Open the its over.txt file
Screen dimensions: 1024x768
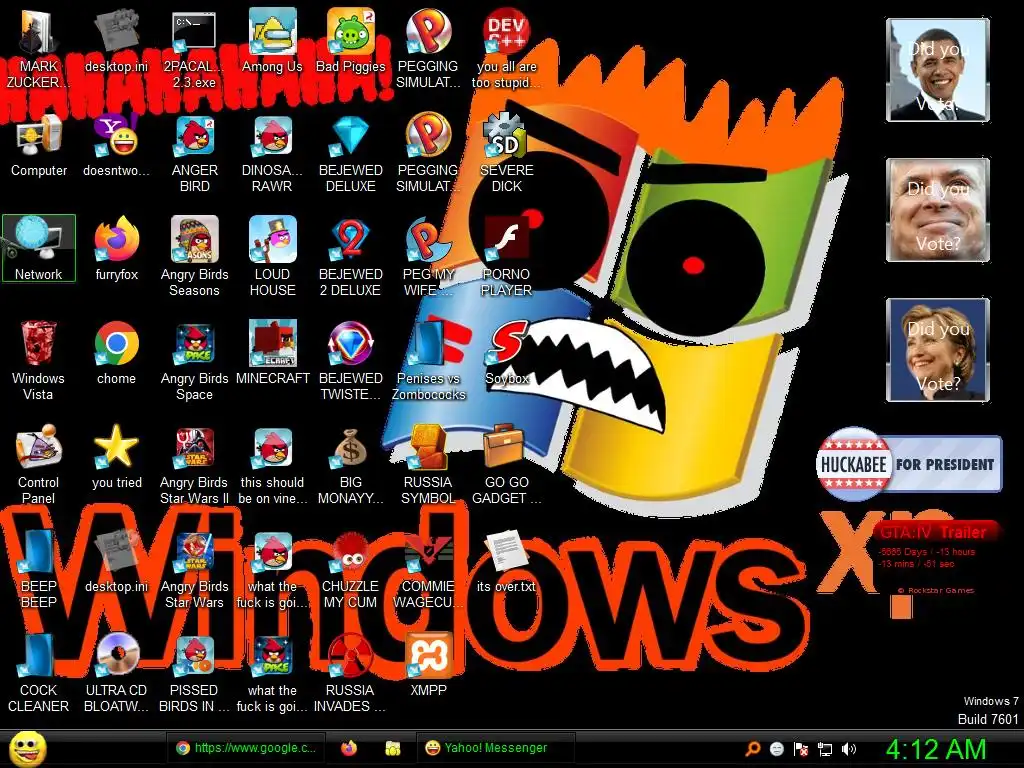[x=507, y=560]
